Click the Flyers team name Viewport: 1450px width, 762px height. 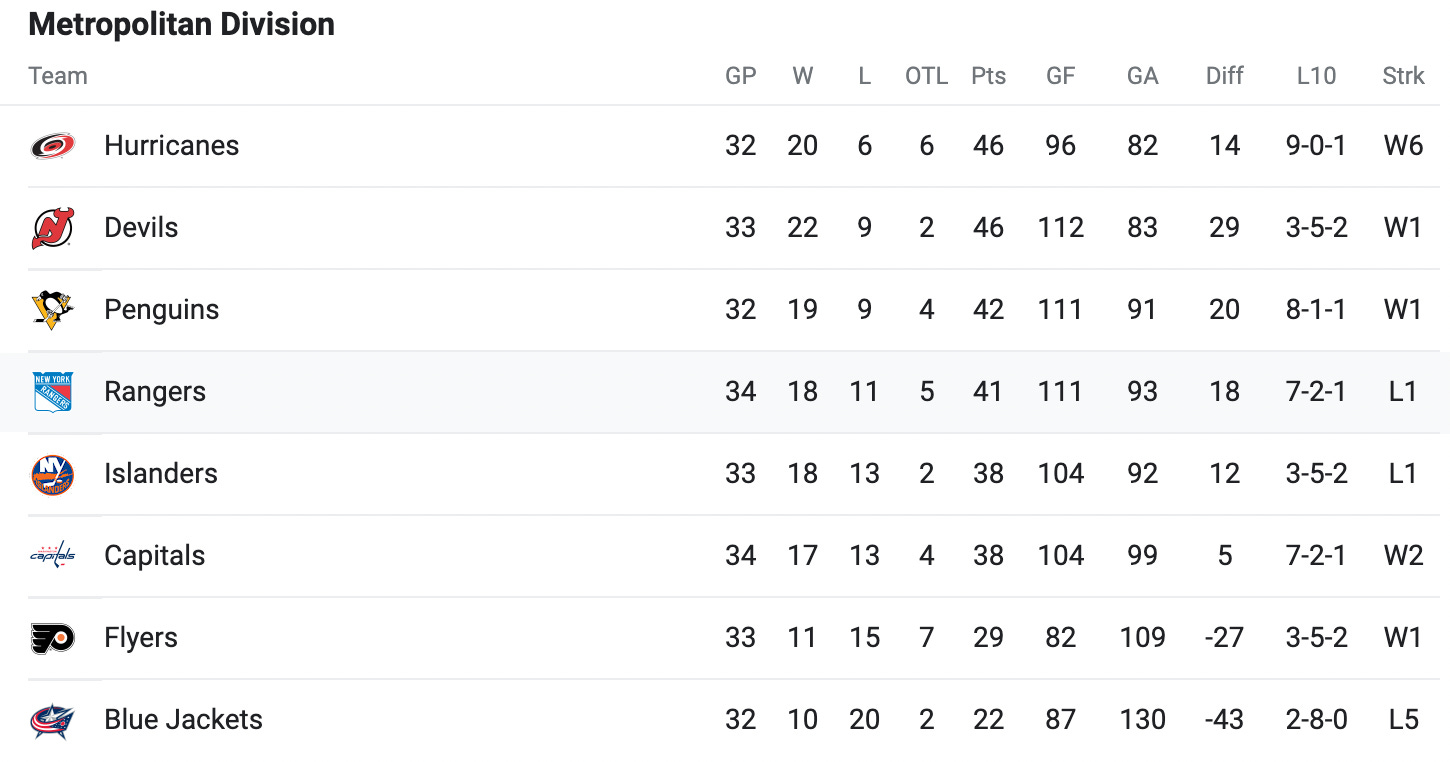(141, 638)
